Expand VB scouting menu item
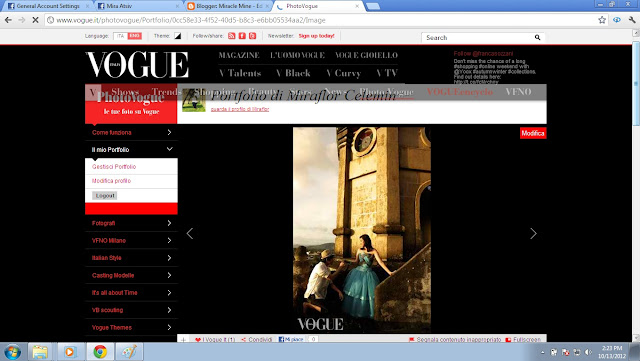Image resolution: width=640 pixels, height=361 pixels. point(131,310)
